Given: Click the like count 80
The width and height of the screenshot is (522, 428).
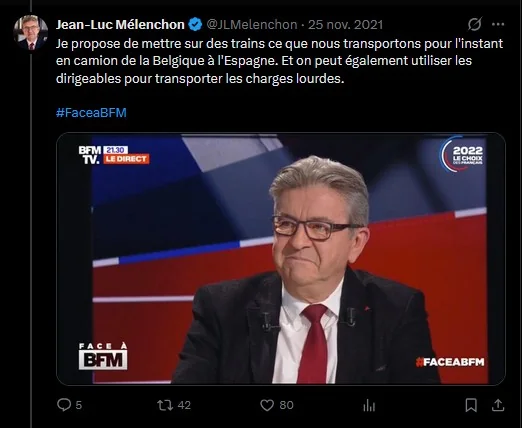Looking at the screenshot, I should coord(286,405).
